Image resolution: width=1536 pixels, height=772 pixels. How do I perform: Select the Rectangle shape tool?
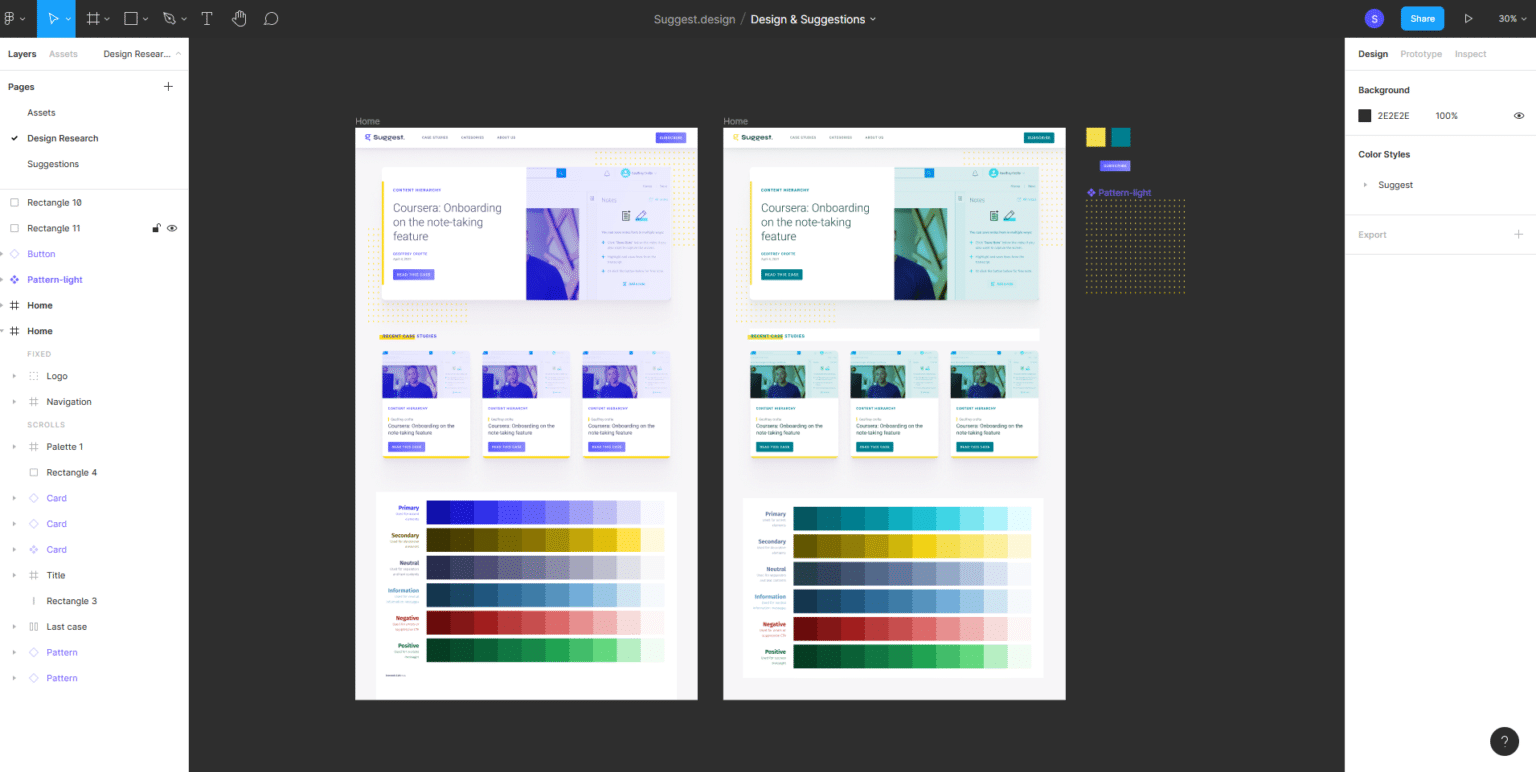point(130,19)
